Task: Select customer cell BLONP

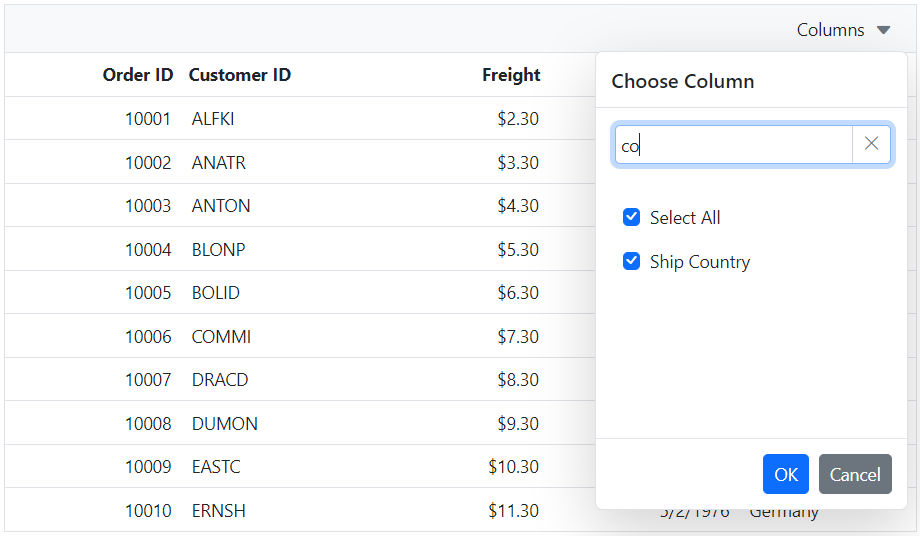Action: (x=218, y=250)
